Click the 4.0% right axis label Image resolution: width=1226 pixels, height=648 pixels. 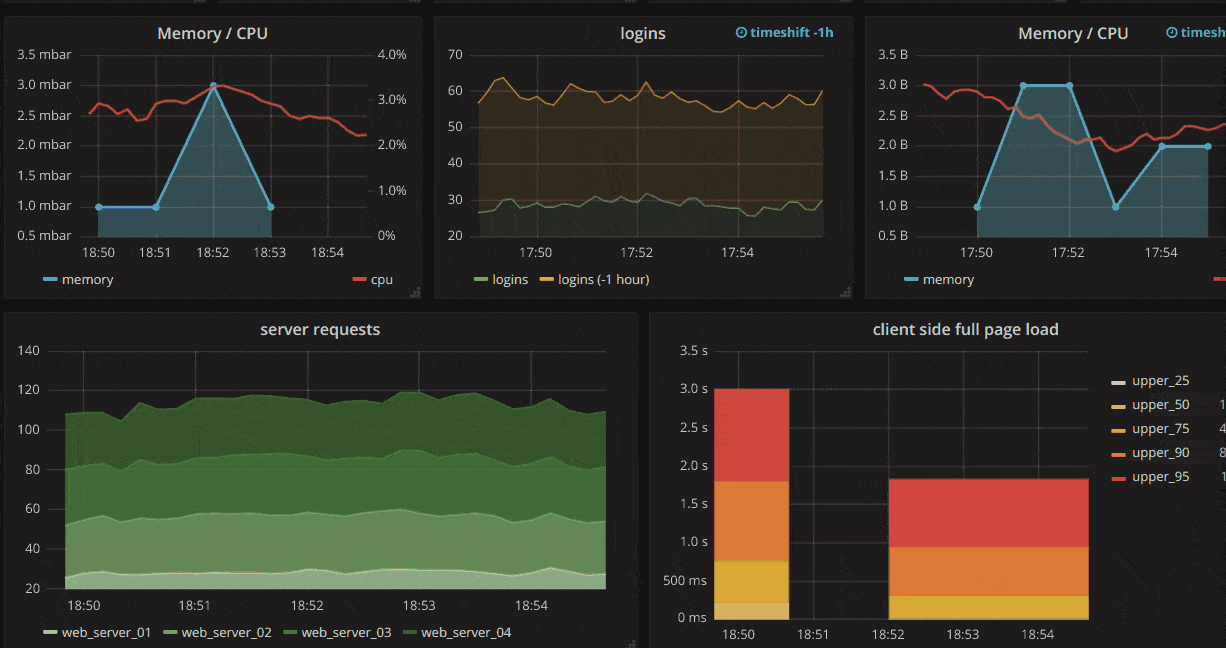click(391, 54)
